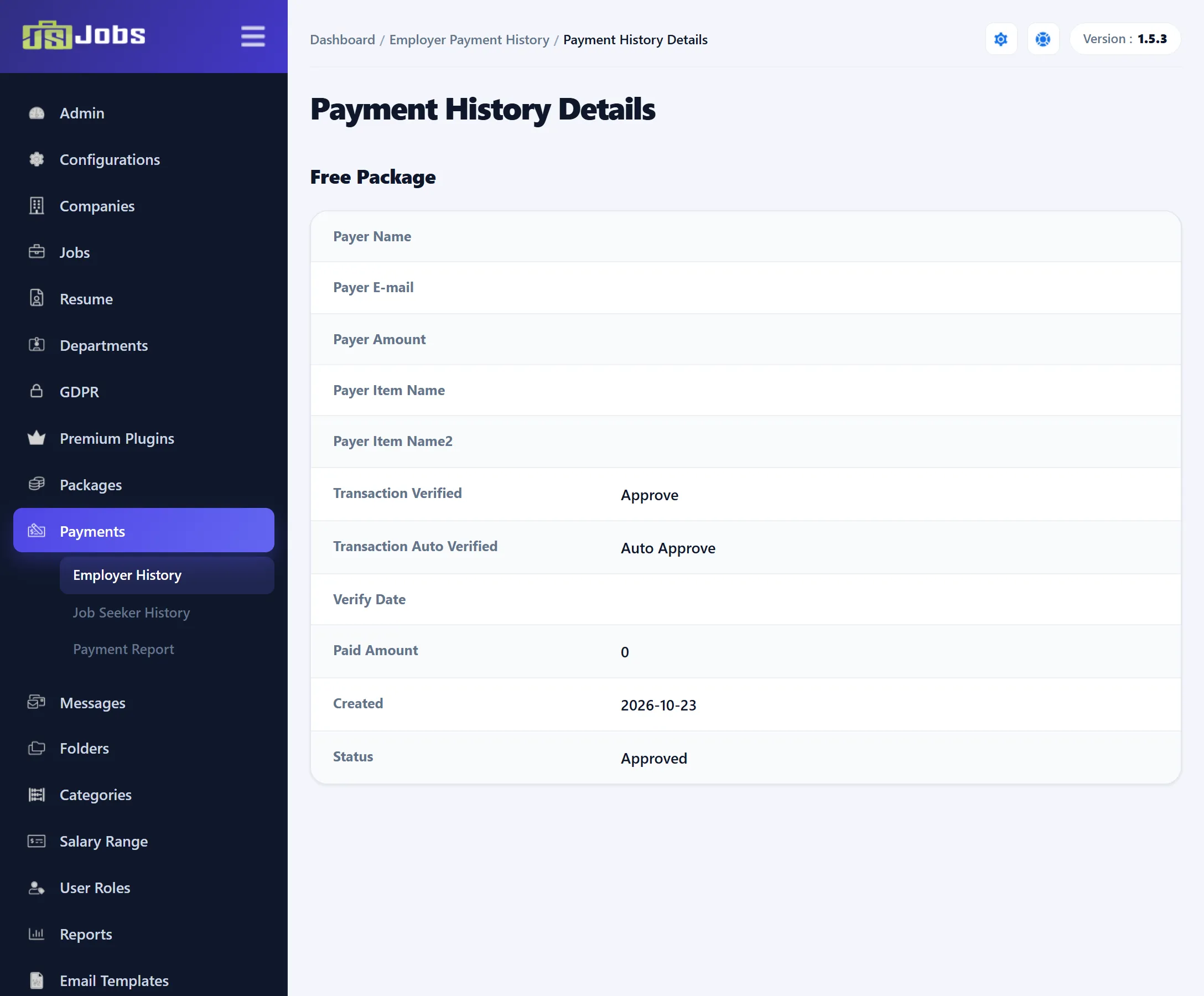Open the Admin menu label
Image resolution: width=1204 pixels, height=996 pixels.
tap(82, 113)
